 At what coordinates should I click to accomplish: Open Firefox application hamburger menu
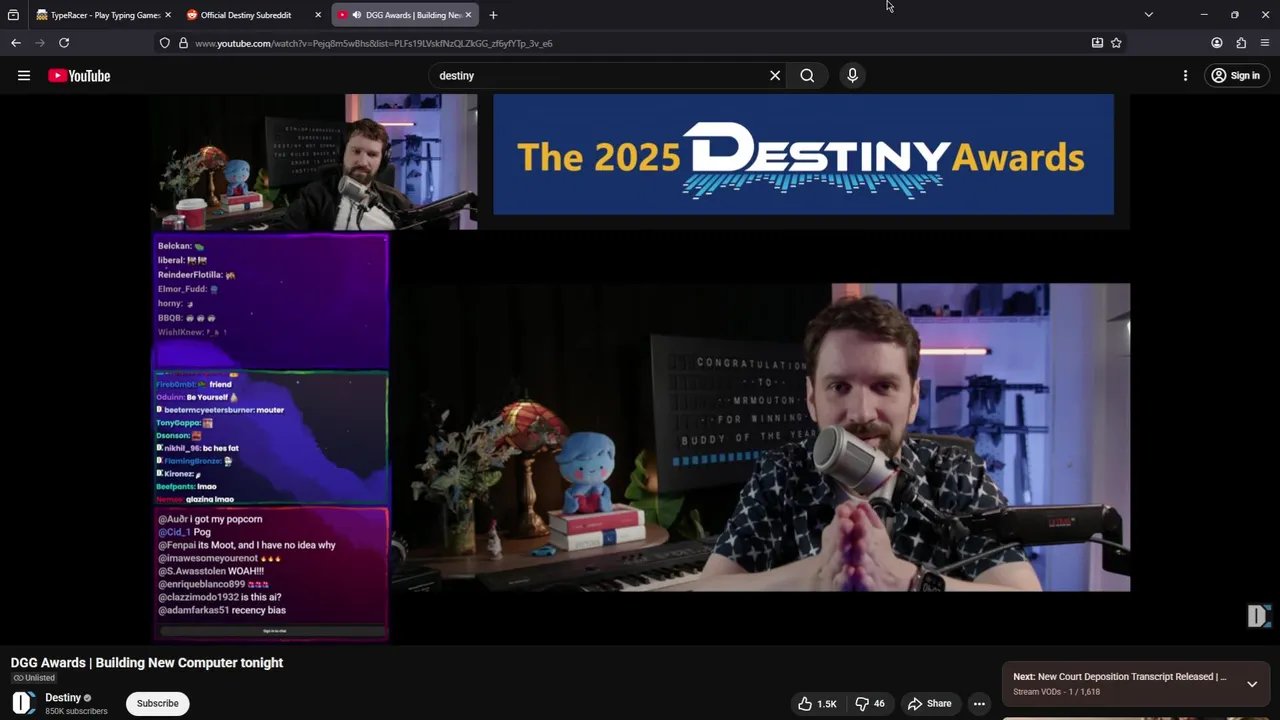pyautogui.click(x=1265, y=43)
